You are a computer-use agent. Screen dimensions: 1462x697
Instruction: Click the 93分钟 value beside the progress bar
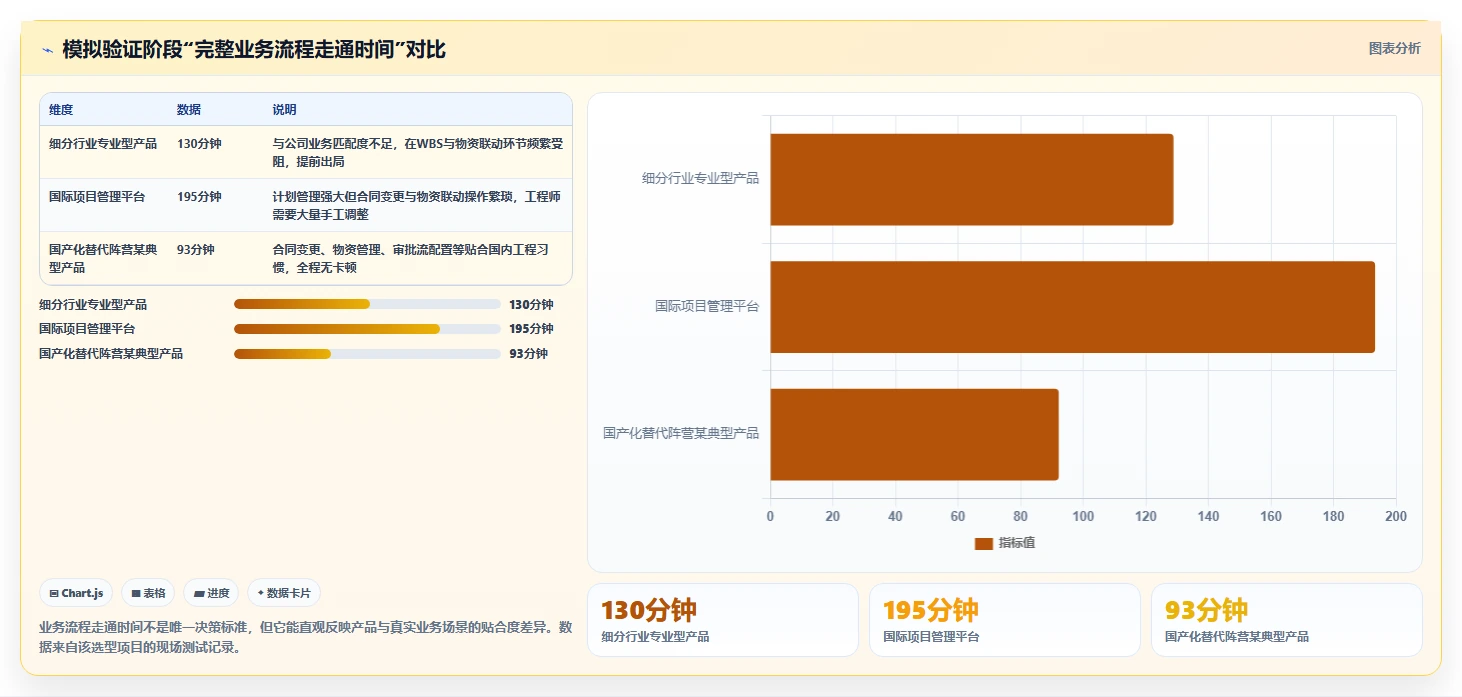(528, 354)
